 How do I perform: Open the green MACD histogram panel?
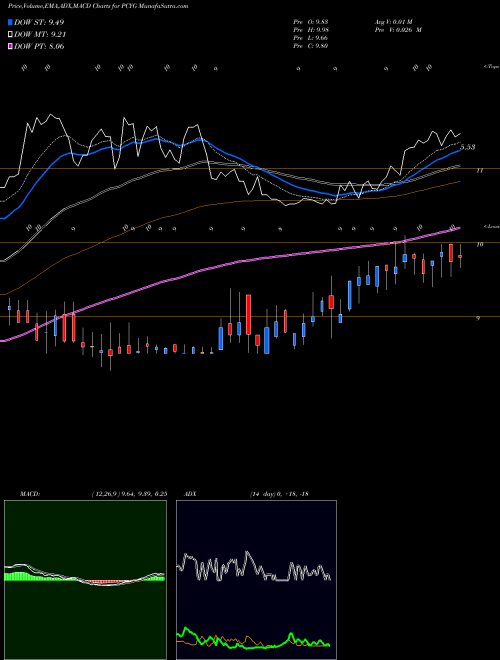[x=85, y=580]
